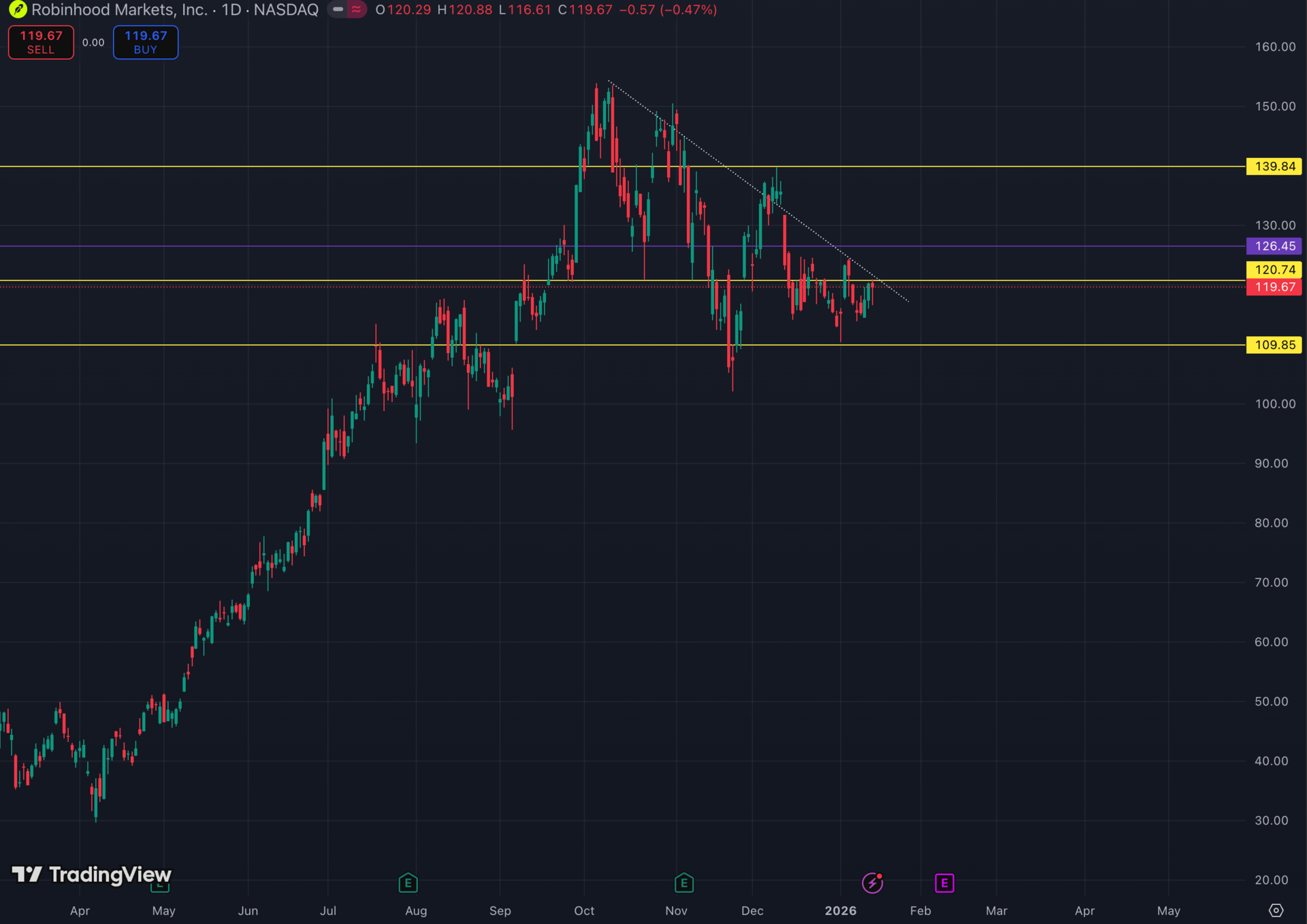
Task: Select the purple 126.45 price line label
Action: (x=1274, y=246)
